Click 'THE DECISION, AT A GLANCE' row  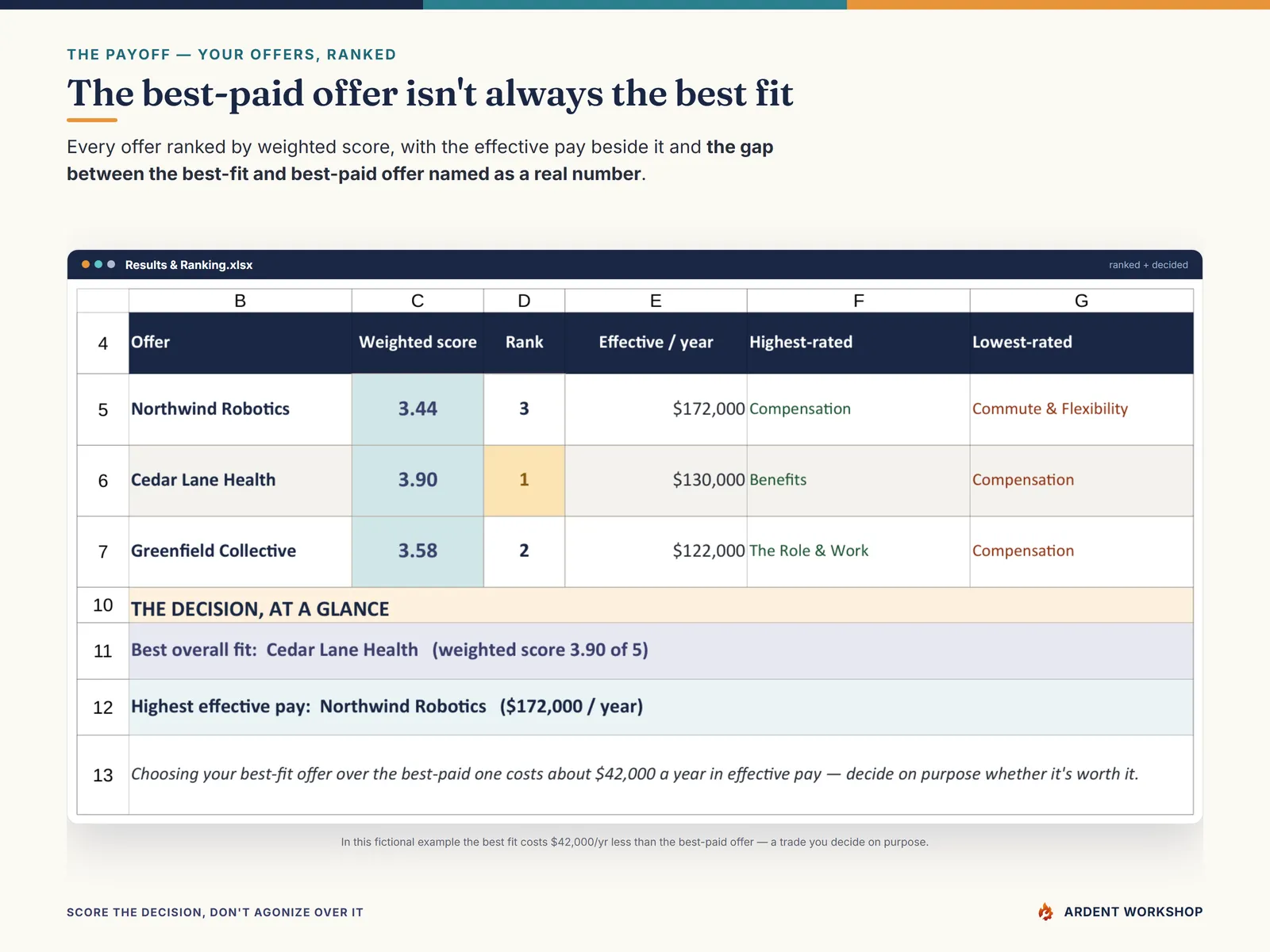(x=661, y=605)
